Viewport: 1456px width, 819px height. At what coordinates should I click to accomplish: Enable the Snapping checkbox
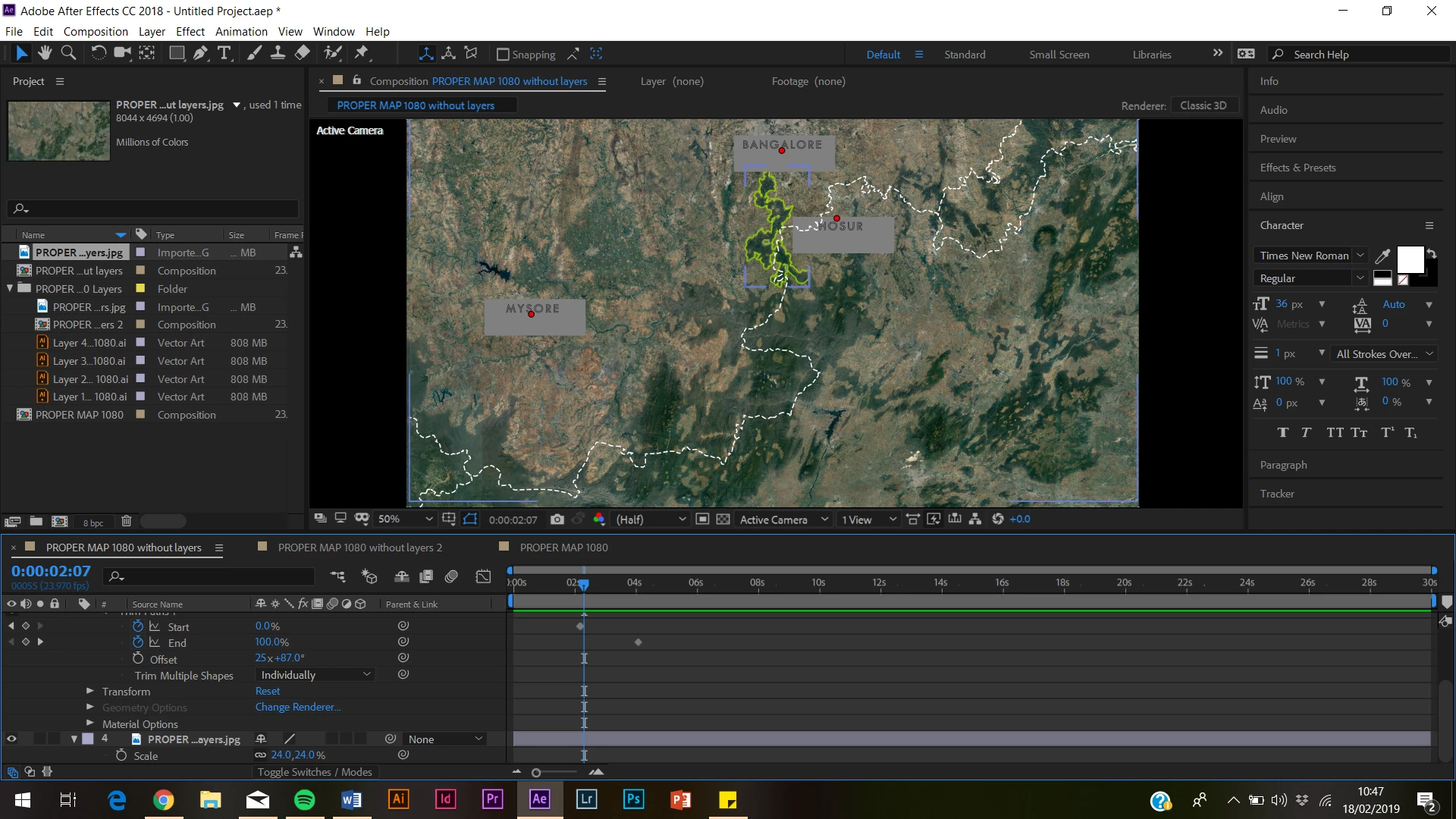502,55
